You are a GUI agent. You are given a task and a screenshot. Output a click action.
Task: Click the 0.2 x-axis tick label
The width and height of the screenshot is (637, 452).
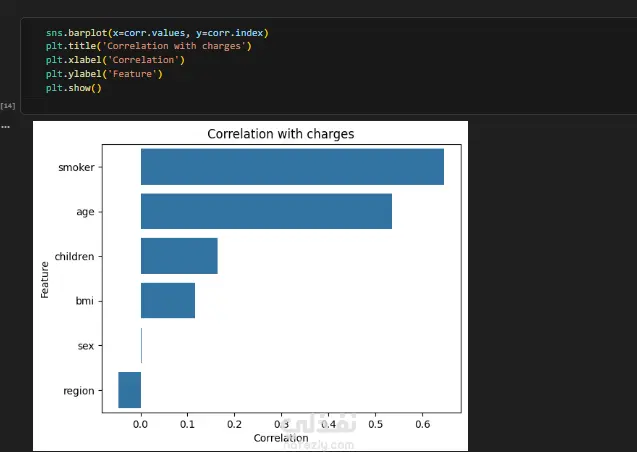(x=234, y=424)
